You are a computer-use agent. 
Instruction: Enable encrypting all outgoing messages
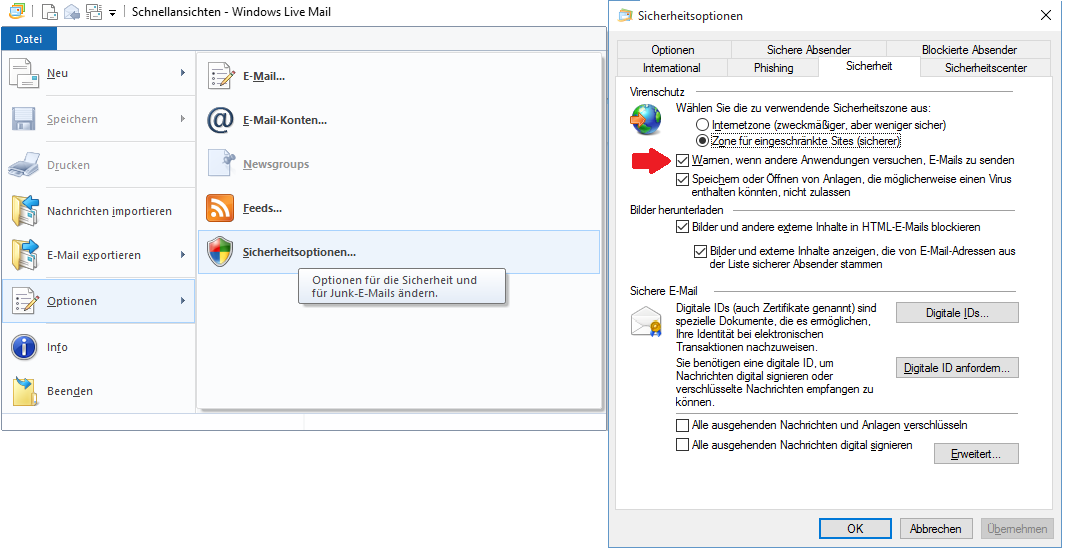click(x=682, y=425)
